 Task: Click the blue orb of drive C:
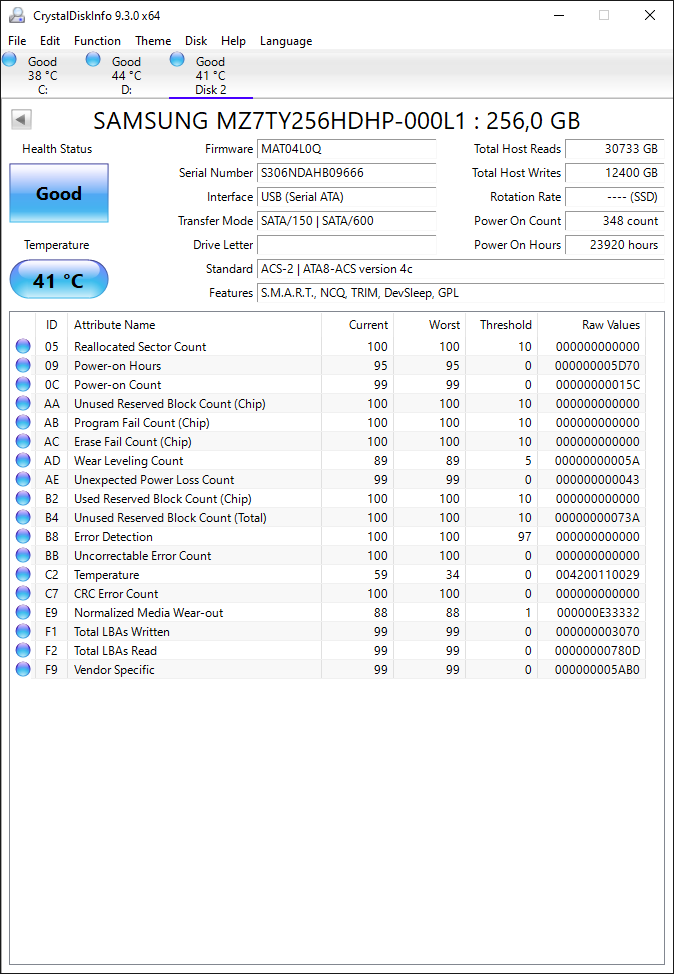click(9, 60)
